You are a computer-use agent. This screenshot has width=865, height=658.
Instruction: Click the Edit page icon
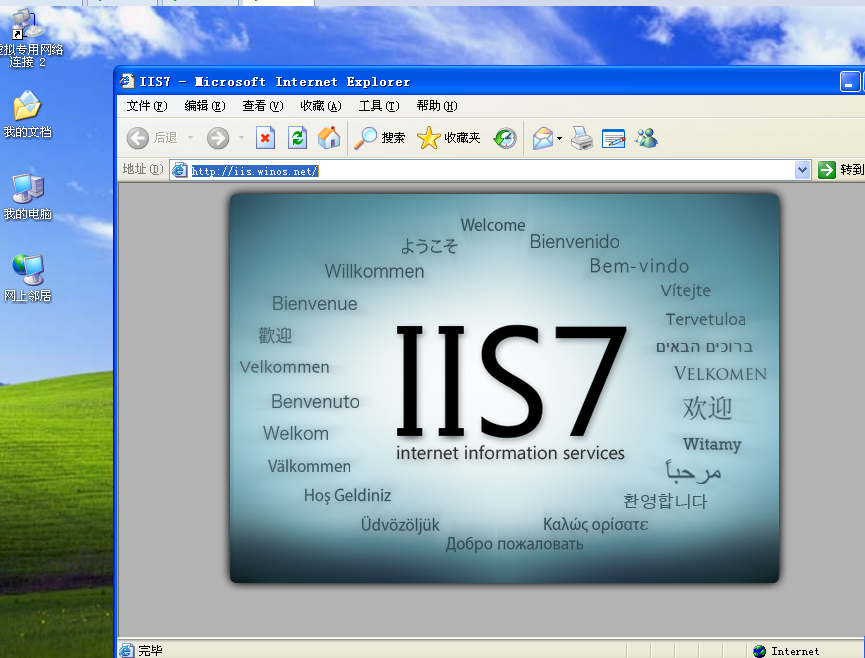(613, 138)
